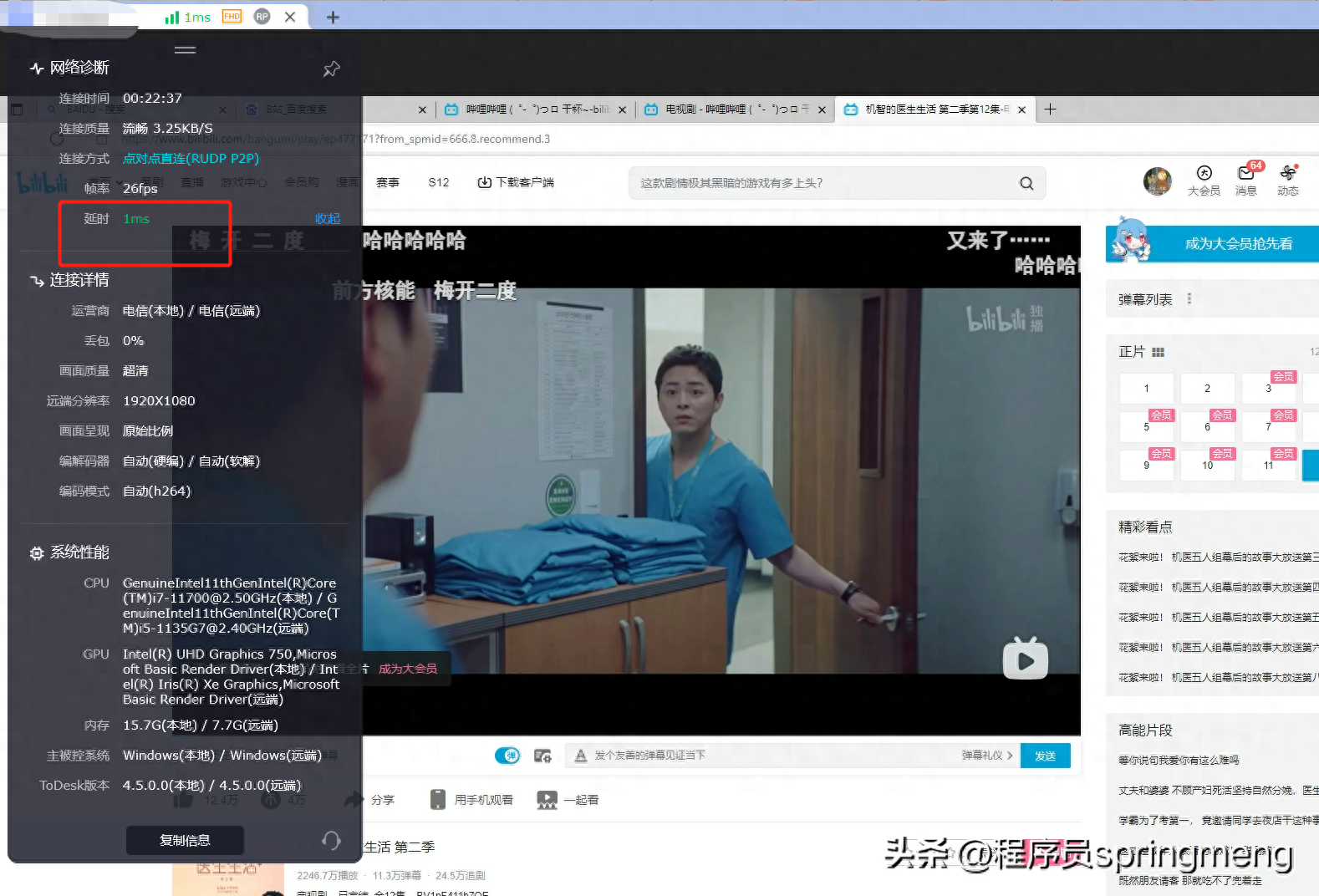Image resolution: width=1319 pixels, height=896 pixels.
Task: Click the FHD quality badge in ToDesk tab
Action: [232, 17]
